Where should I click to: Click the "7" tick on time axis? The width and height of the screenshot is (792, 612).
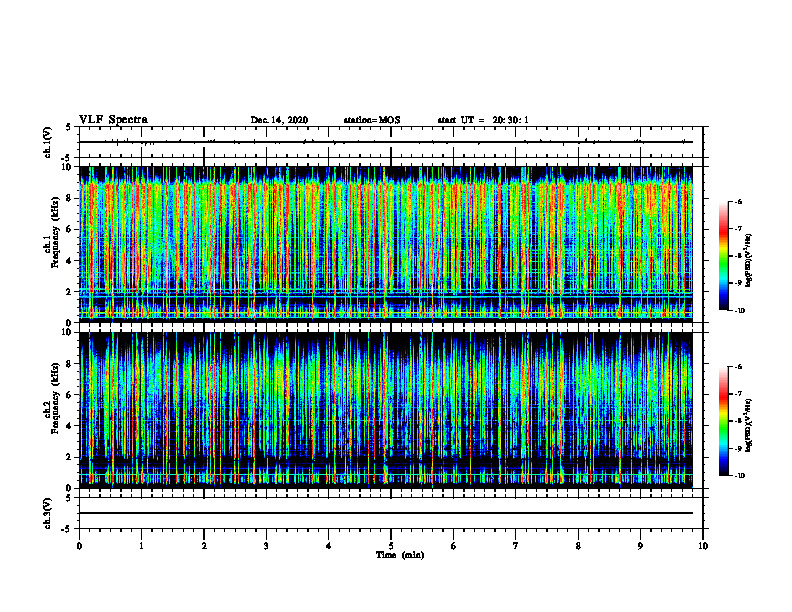[516, 546]
